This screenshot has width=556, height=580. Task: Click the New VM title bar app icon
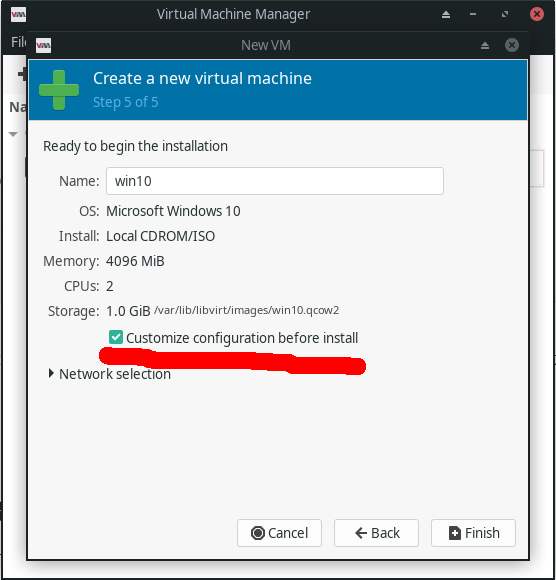44,45
